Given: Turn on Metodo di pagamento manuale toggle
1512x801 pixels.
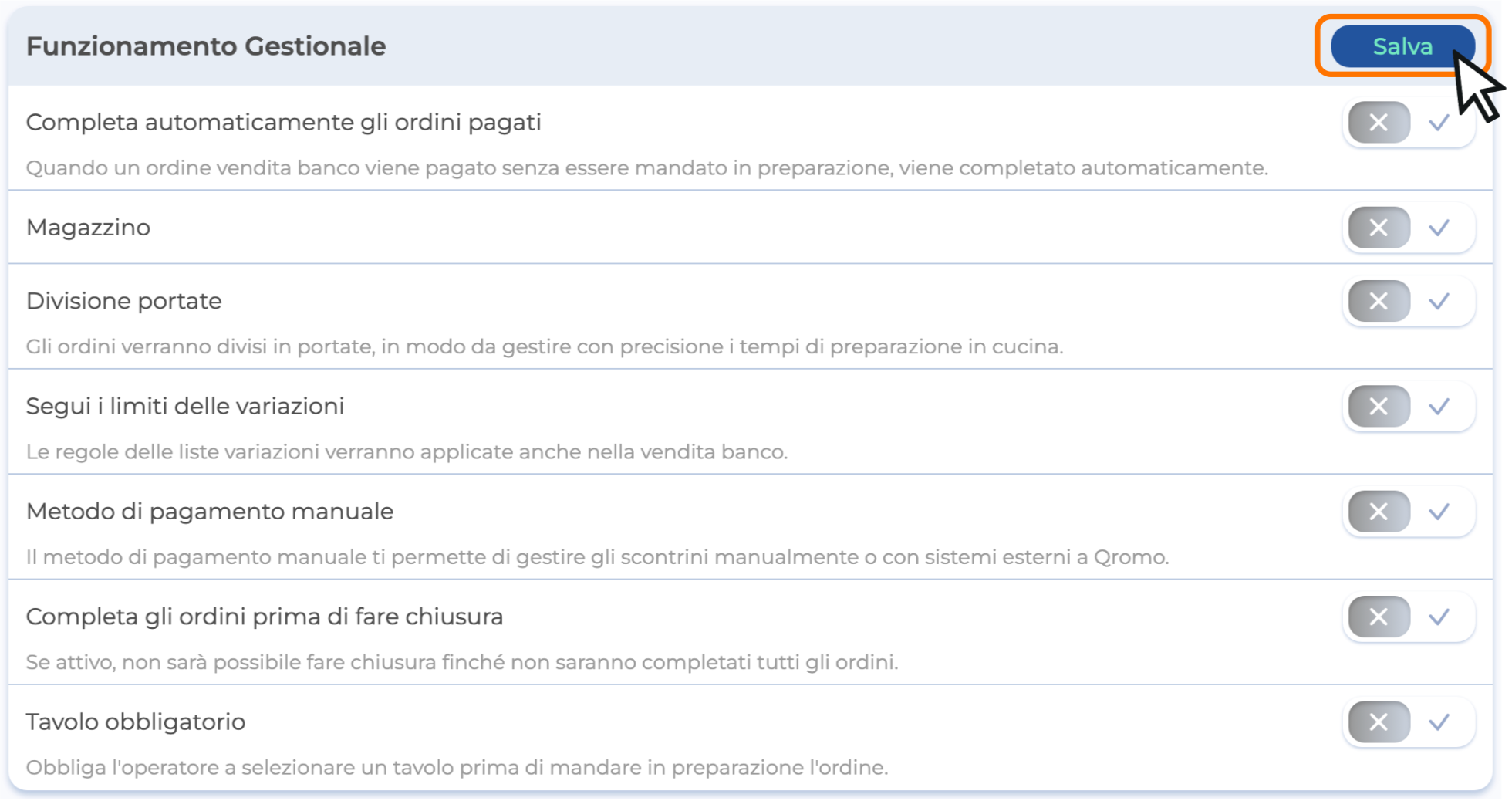Looking at the screenshot, I should point(1439,512).
